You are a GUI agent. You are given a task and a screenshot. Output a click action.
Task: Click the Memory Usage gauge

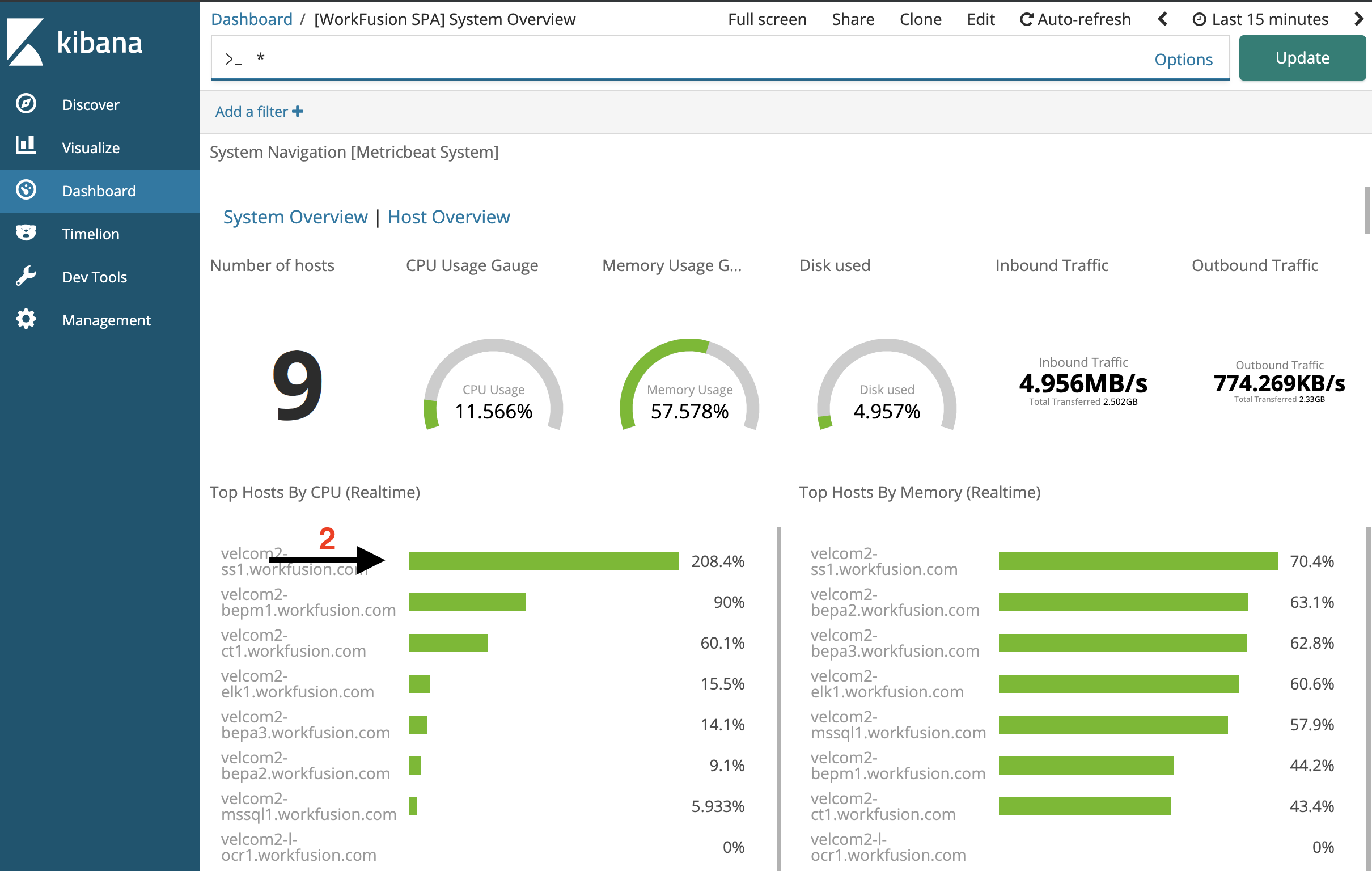click(689, 385)
